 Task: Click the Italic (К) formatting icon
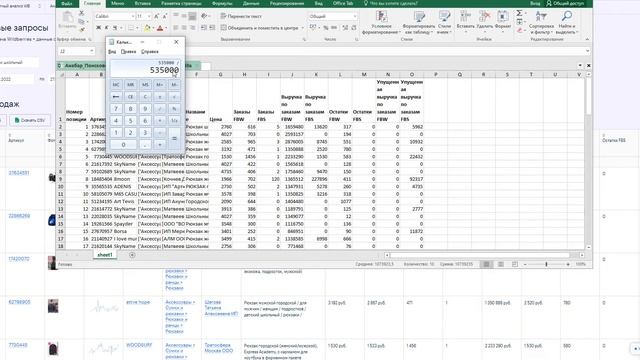click(107, 28)
